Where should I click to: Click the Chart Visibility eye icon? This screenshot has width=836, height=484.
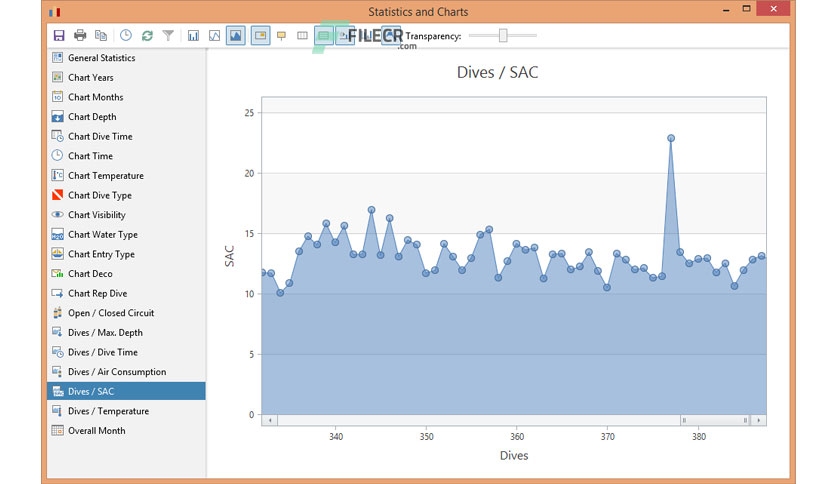point(58,215)
